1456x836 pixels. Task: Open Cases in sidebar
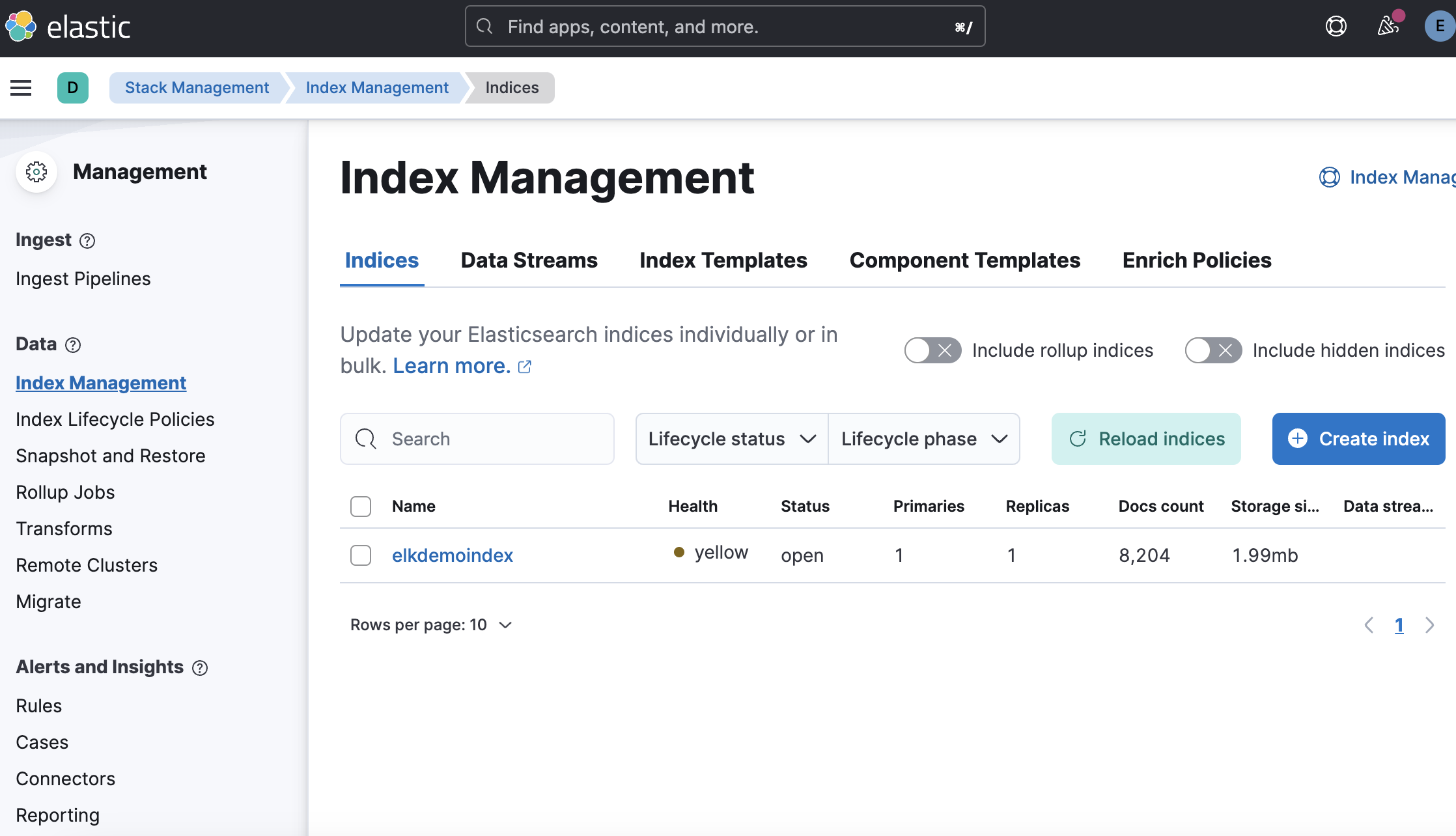[42, 742]
